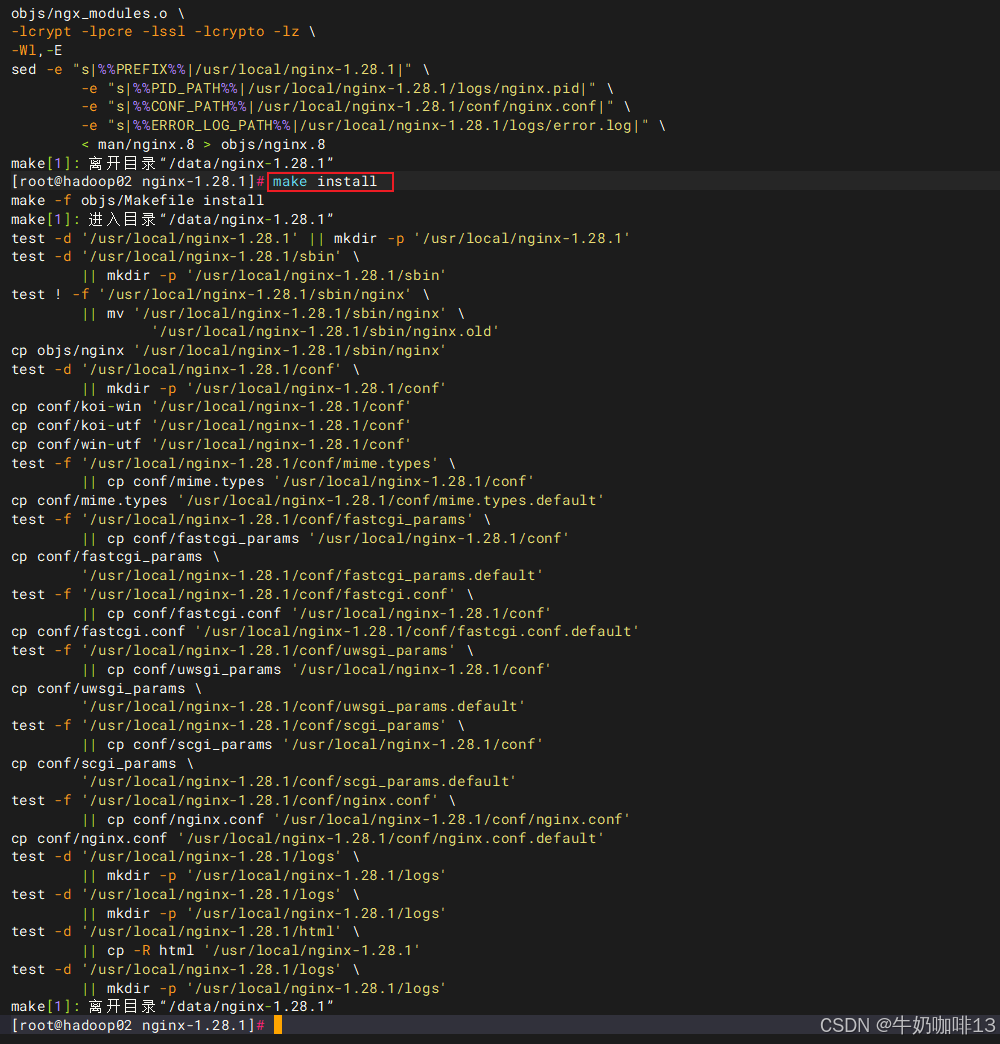Click the line containing %%ERROR_LOG_PATH%%
Viewport: 1000px width, 1044px height.
(x=374, y=126)
